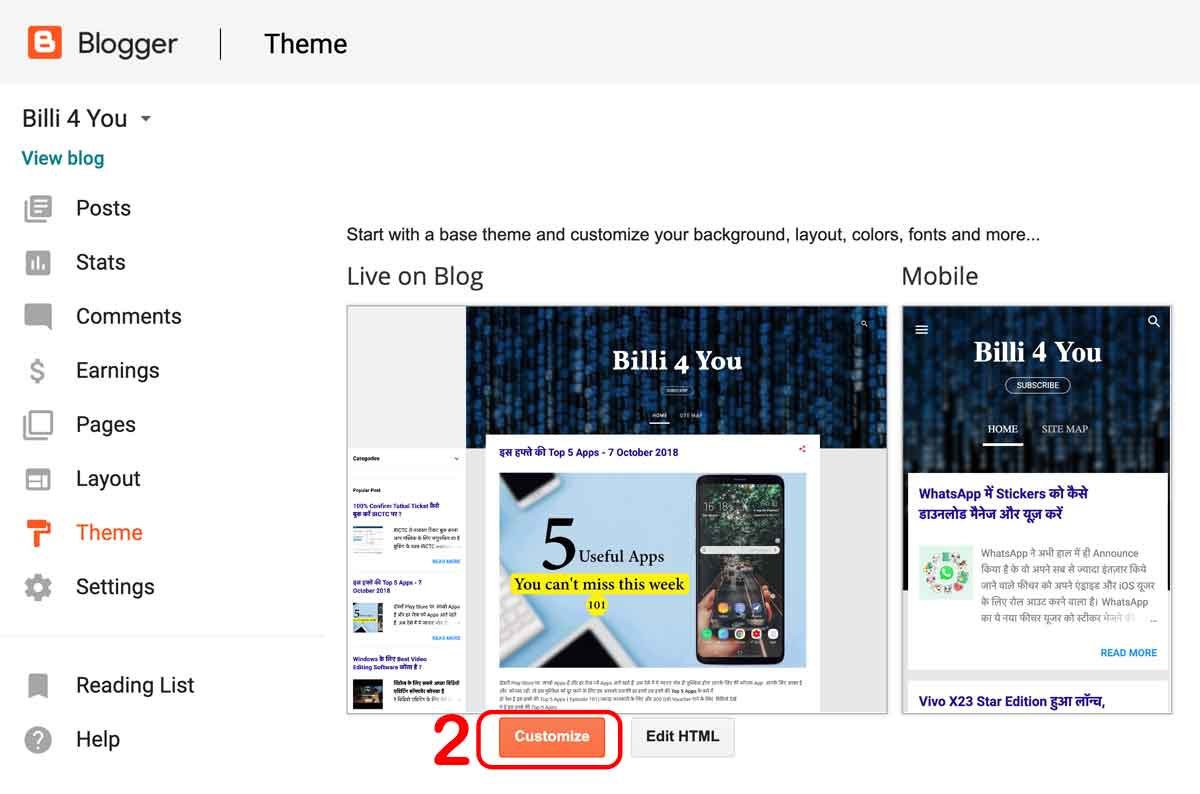Click the Mobile heading
The width and height of the screenshot is (1200, 794).
[x=940, y=277]
